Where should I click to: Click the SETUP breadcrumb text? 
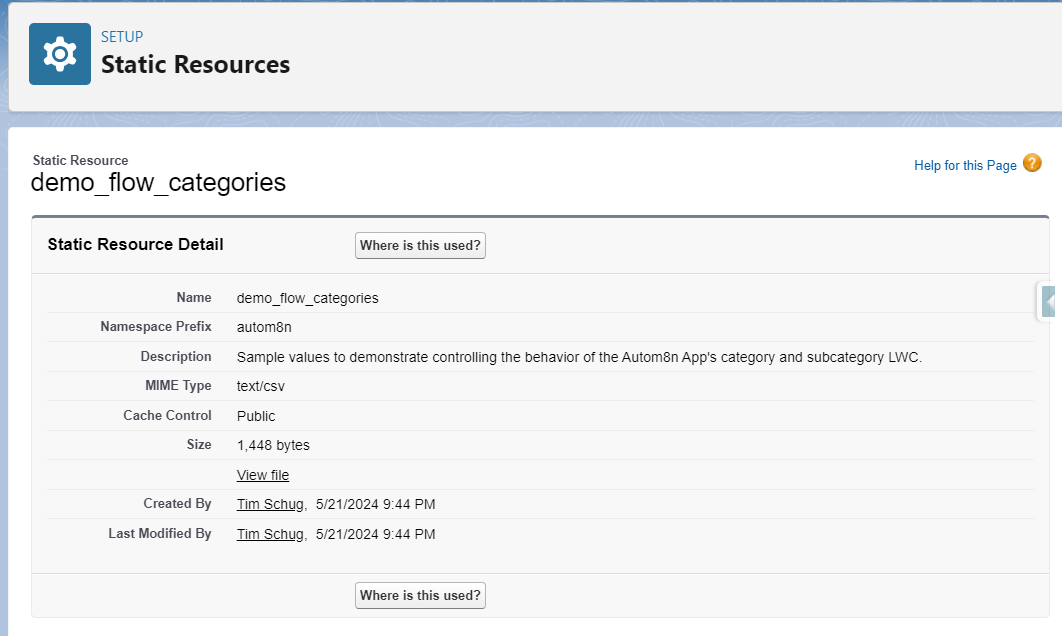[x=122, y=37]
